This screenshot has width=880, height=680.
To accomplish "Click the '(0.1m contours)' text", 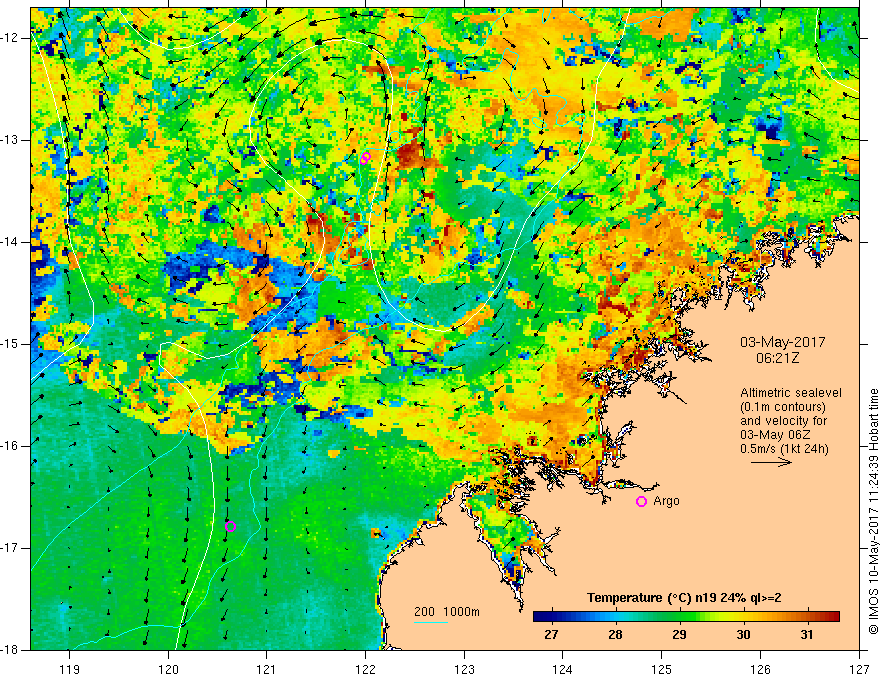I will (x=783, y=407).
